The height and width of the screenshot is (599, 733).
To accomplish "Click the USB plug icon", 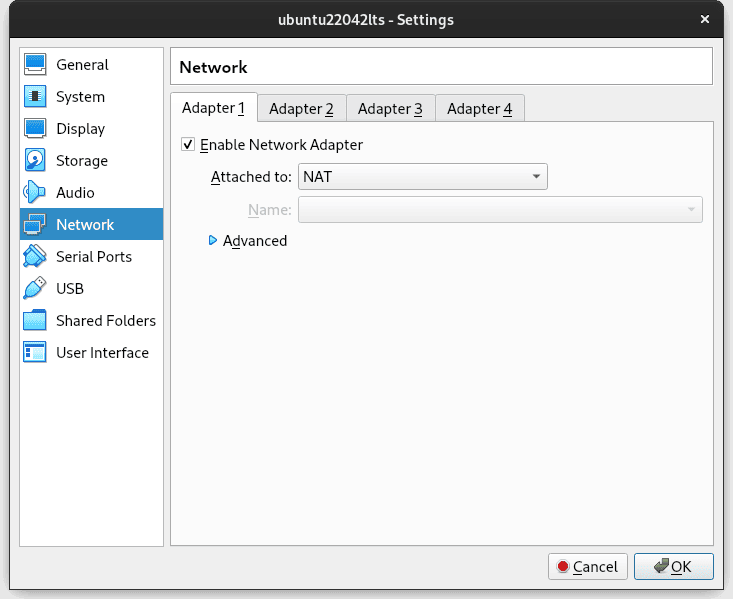I will click(x=35, y=288).
